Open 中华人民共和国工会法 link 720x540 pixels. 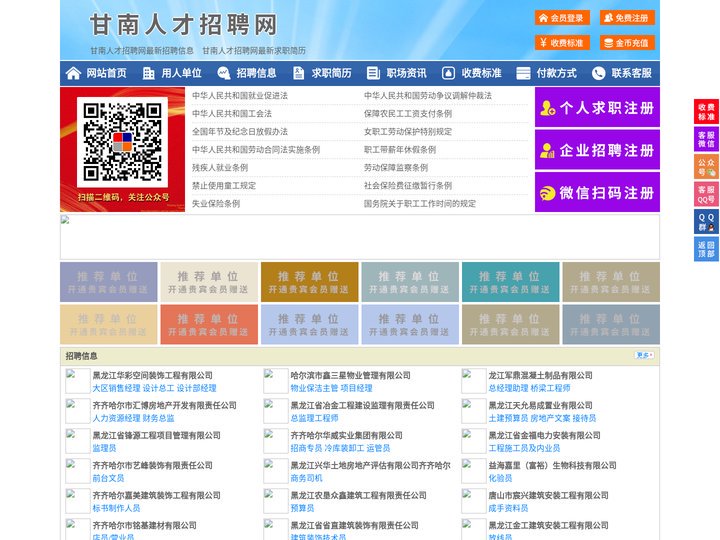[232, 113]
